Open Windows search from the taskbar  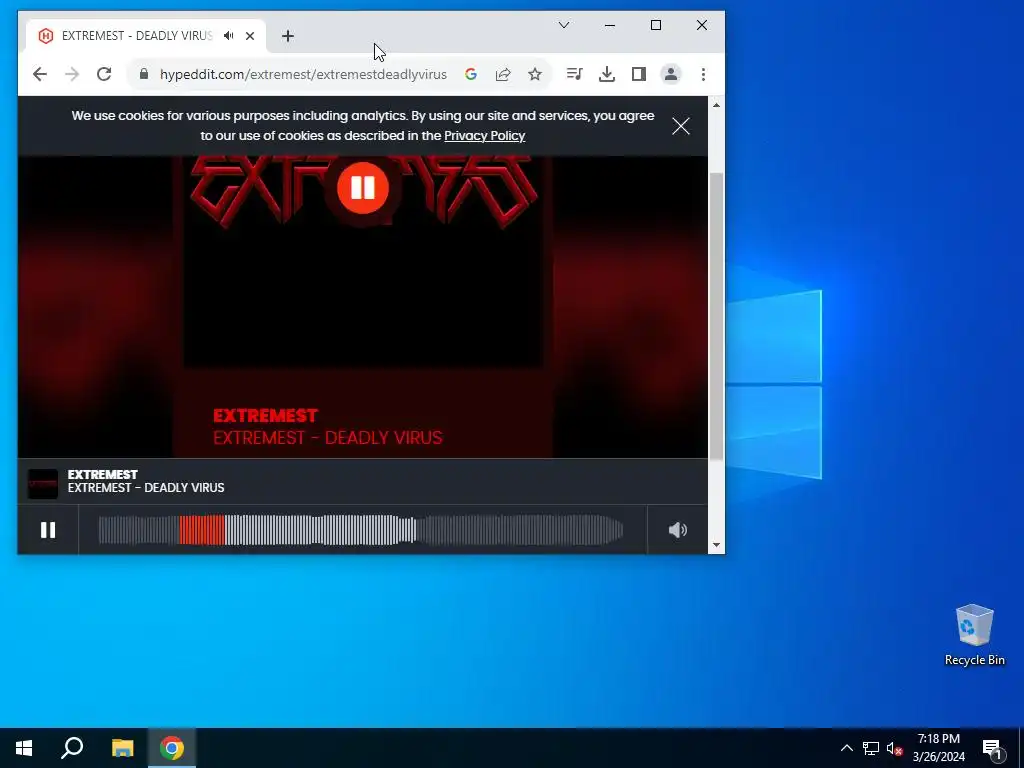pos(72,748)
